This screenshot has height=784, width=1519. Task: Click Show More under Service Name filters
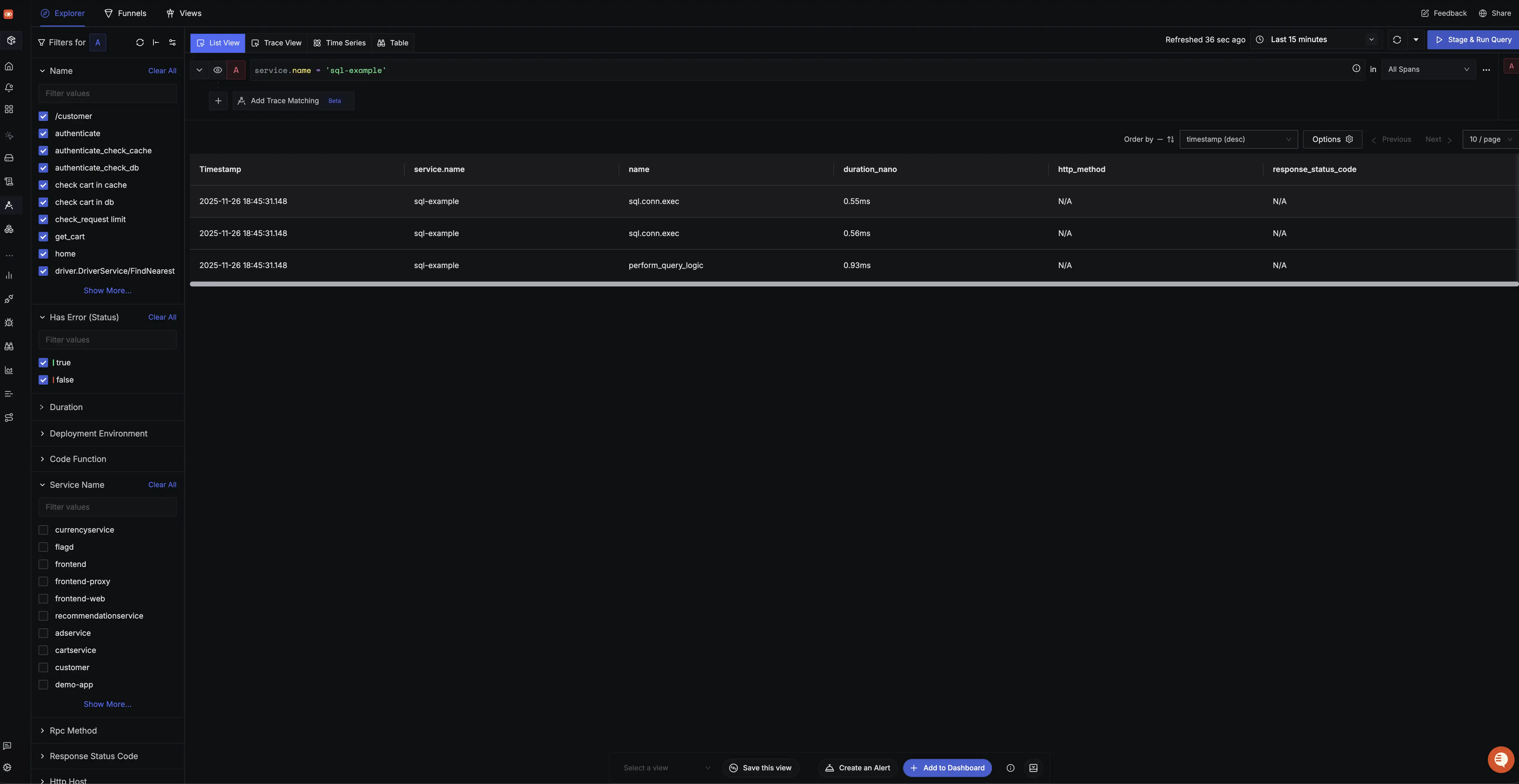[107, 704]
